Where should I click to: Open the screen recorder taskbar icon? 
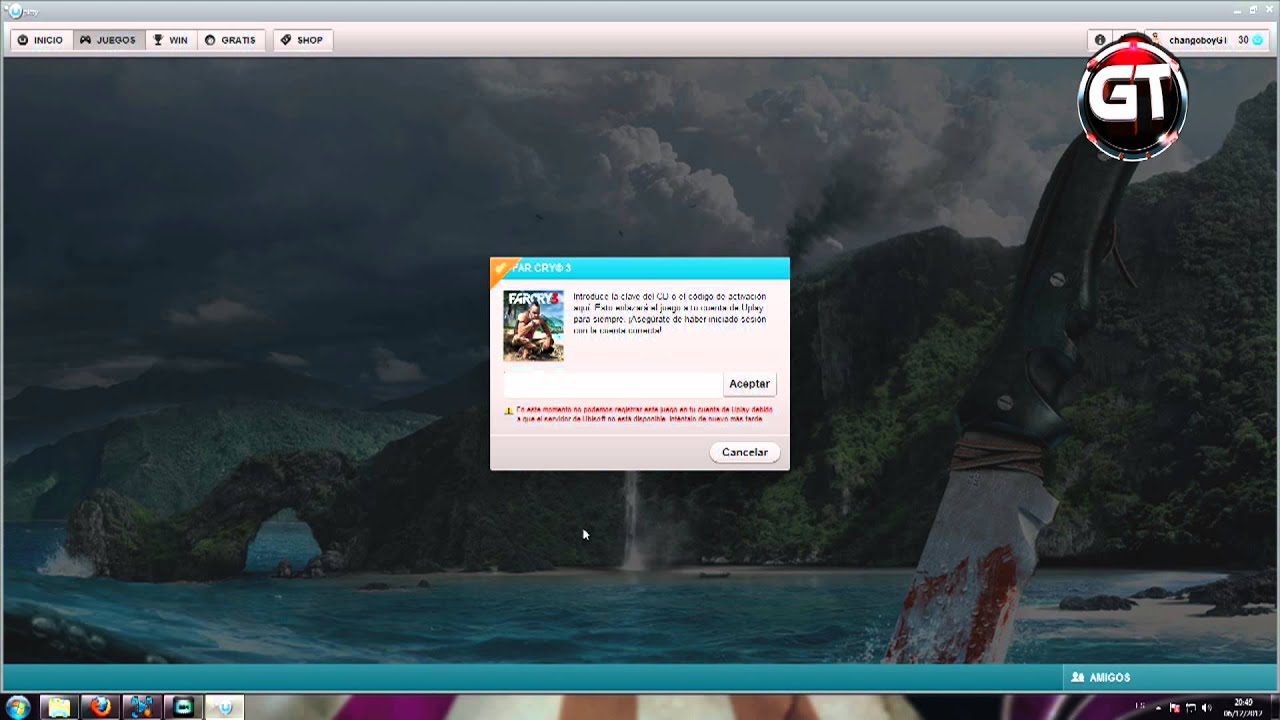(183, 707)
